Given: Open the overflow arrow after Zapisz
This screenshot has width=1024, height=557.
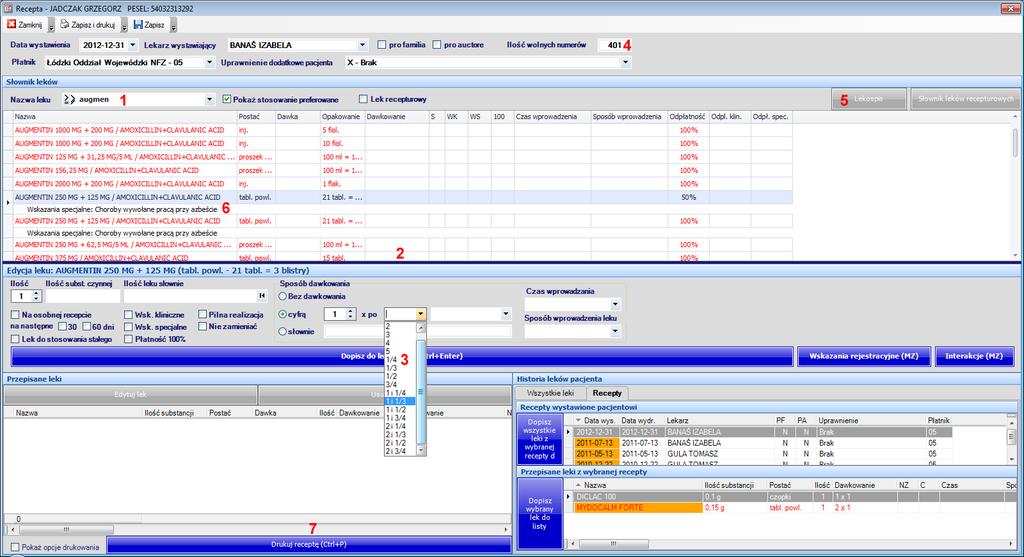Looking at the screenshot, I should click(x=173, y=25).
